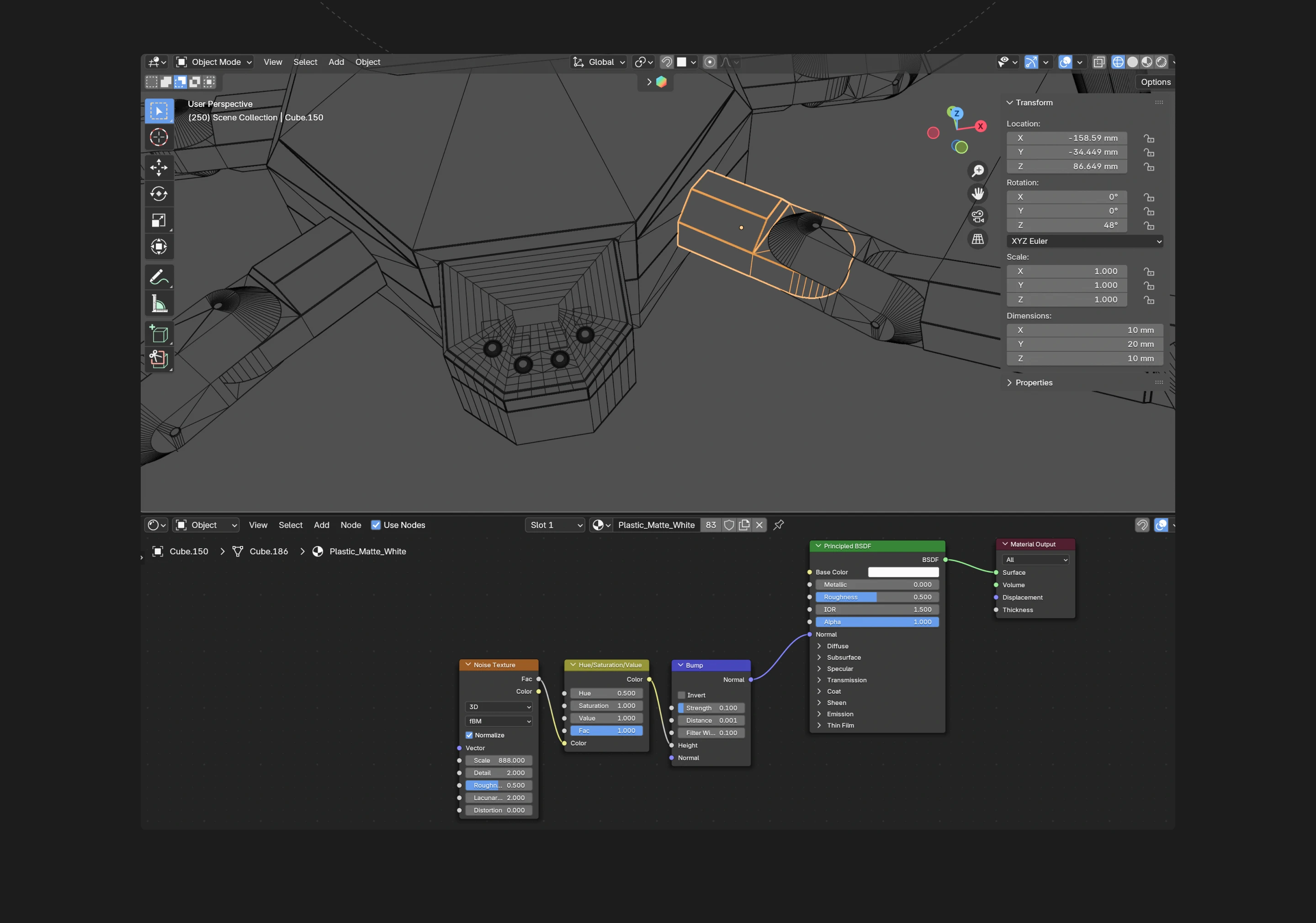Activate the Rotate tool

tap(159, 194)
